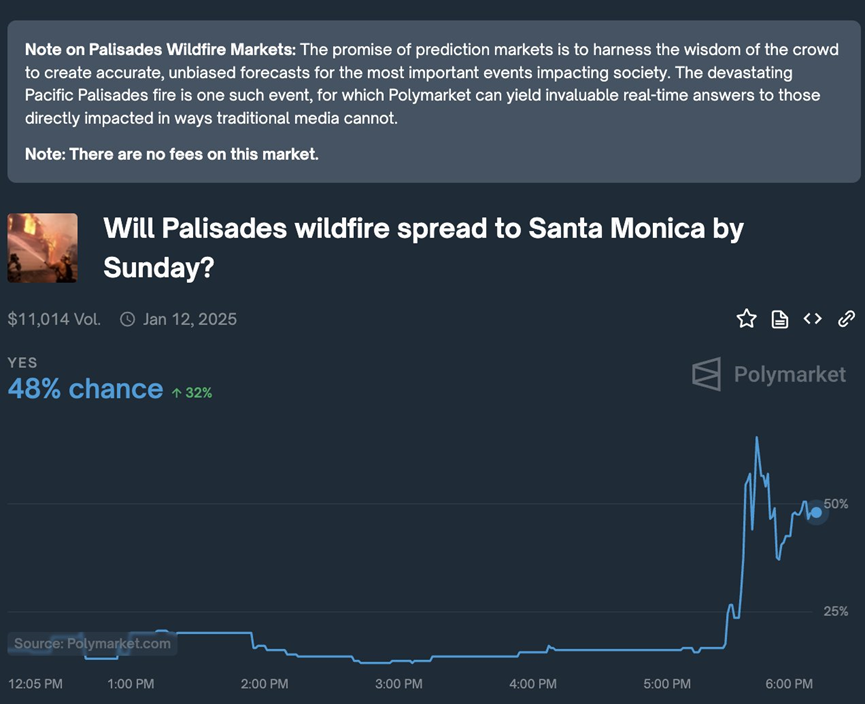Click the 1:00 PM time axis label
The height and width of the screenshot is (704, 865).
pos(130,684)
